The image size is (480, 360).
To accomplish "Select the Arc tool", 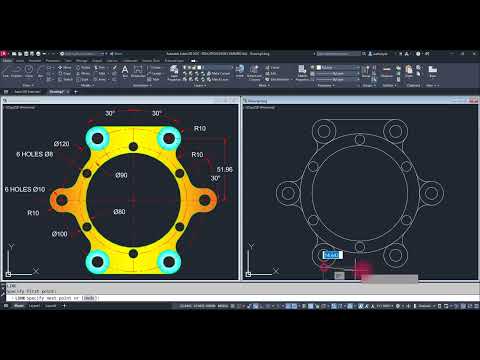I will [x=41, y=71].
